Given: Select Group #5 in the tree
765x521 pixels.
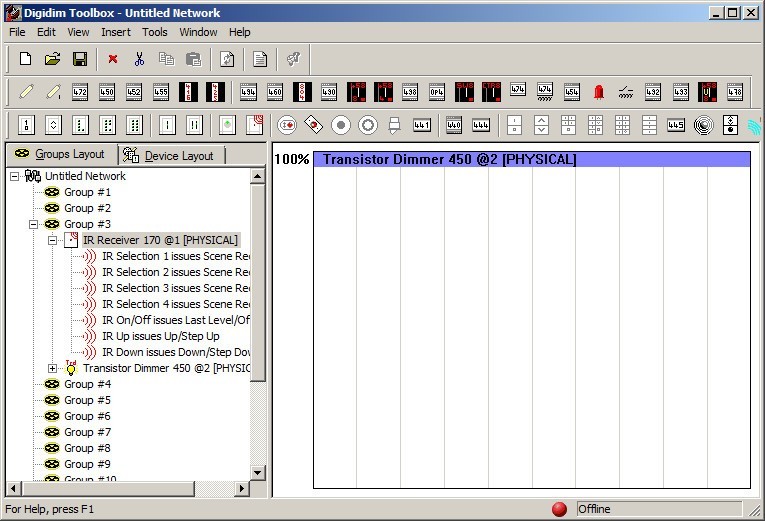Looking at the screenshot, I should (x=87, y=400).
